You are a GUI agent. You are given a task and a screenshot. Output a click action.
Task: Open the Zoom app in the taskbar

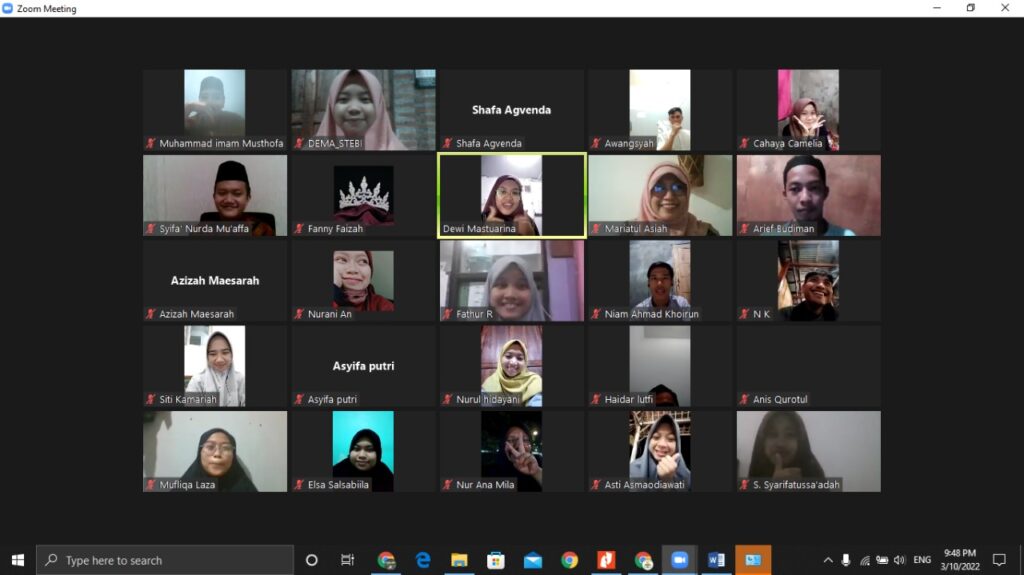coord(680,560)
